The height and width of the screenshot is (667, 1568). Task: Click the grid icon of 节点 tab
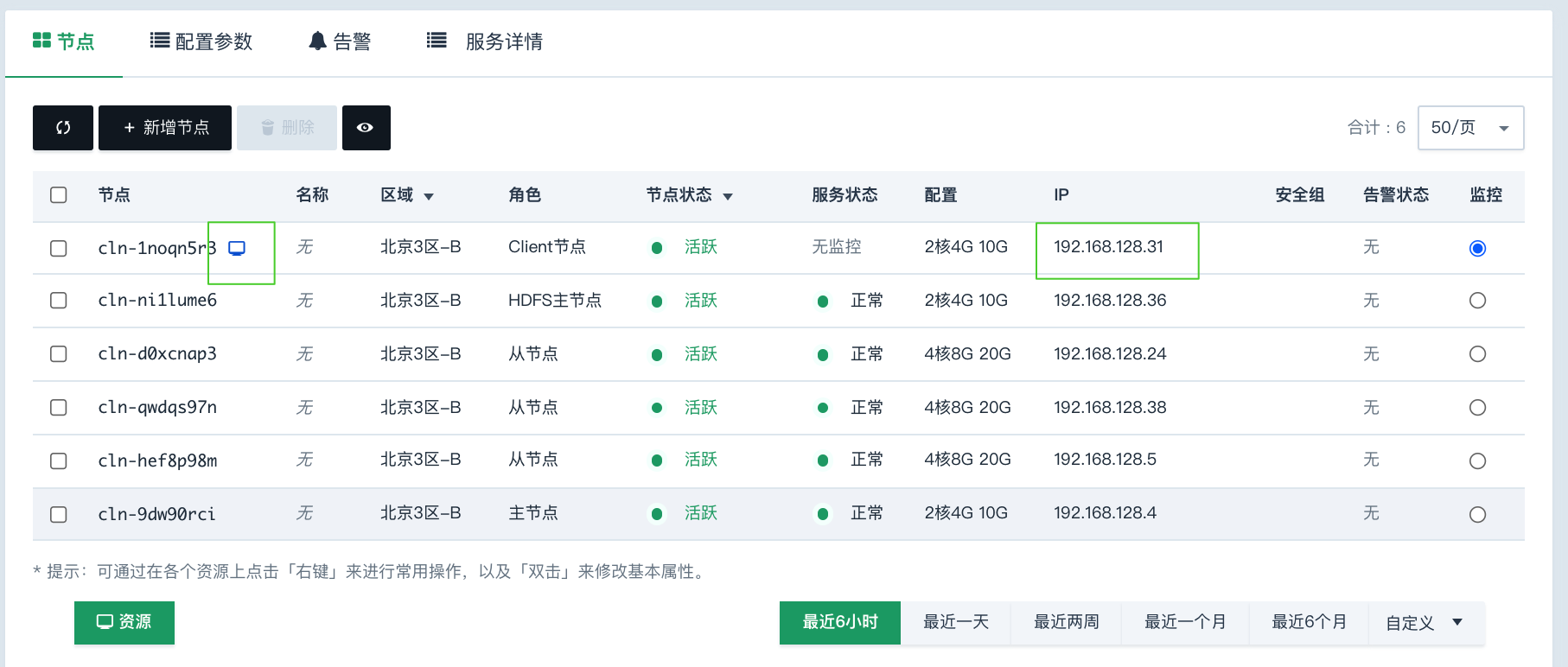pos(41,41)
